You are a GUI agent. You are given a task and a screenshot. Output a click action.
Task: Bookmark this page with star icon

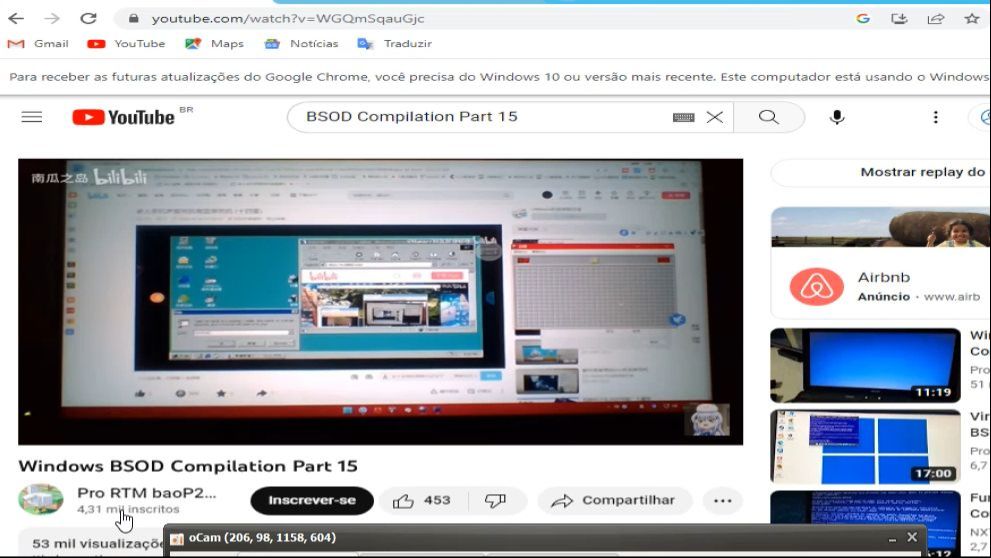(x=971, y=18)
